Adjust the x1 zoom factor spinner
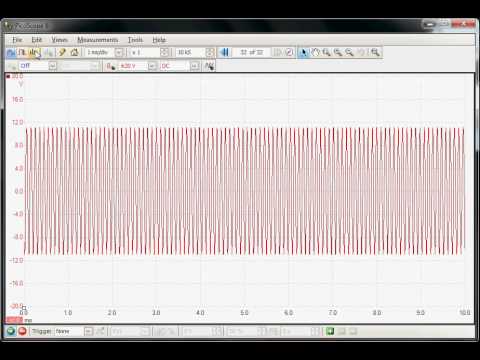Screen dimensions: 480x360 (164, 52)
